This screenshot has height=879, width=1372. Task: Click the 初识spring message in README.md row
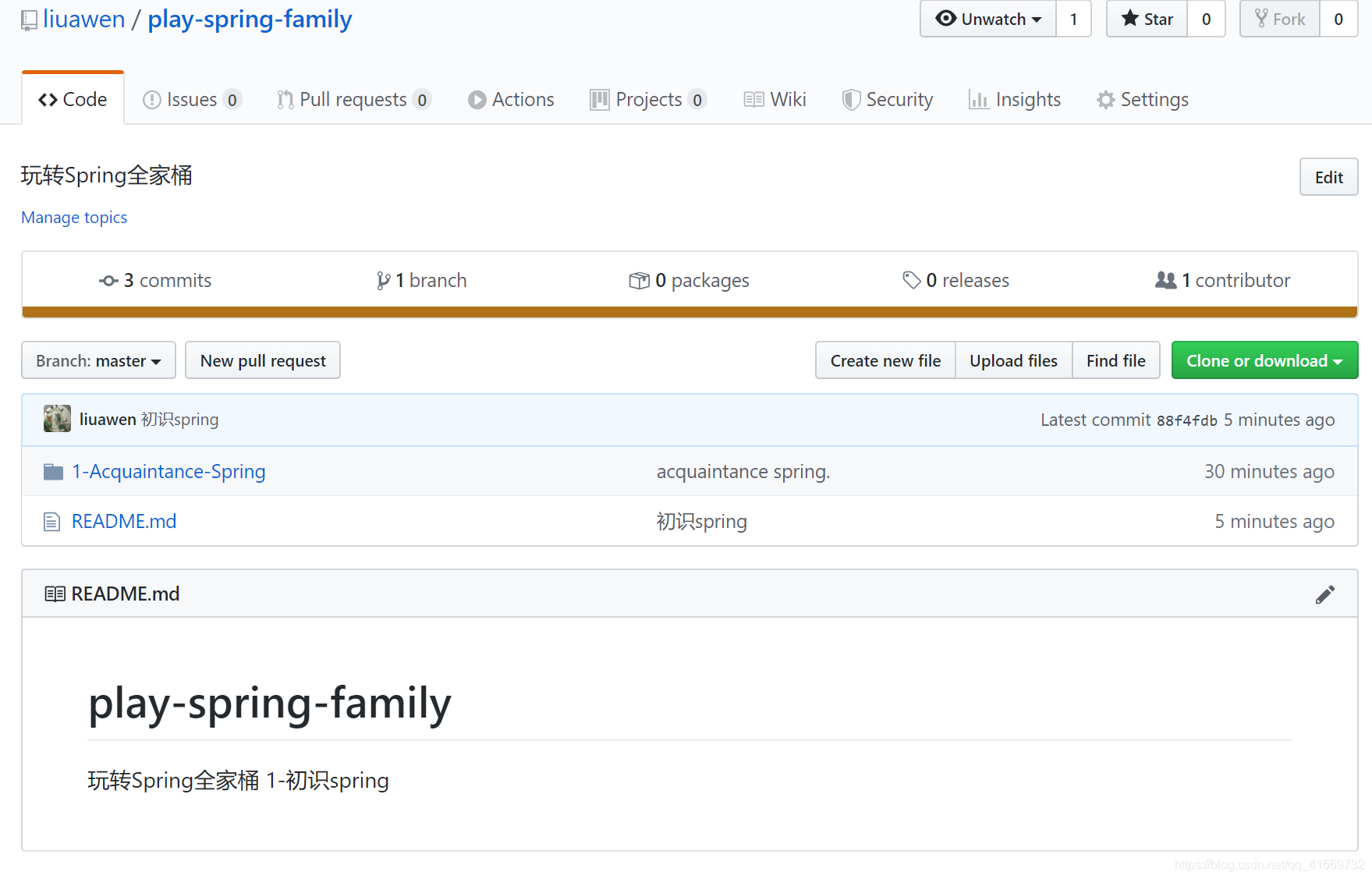(x=702, y=522)
